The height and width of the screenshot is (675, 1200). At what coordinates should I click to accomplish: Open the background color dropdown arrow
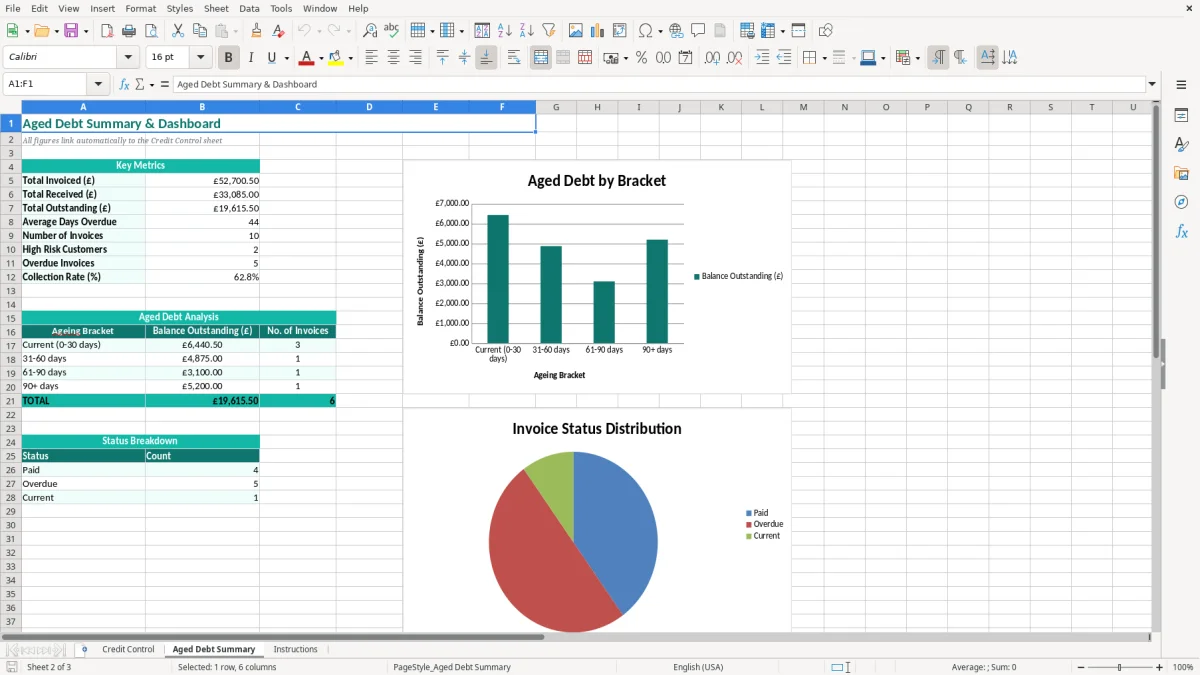[350, 58]
